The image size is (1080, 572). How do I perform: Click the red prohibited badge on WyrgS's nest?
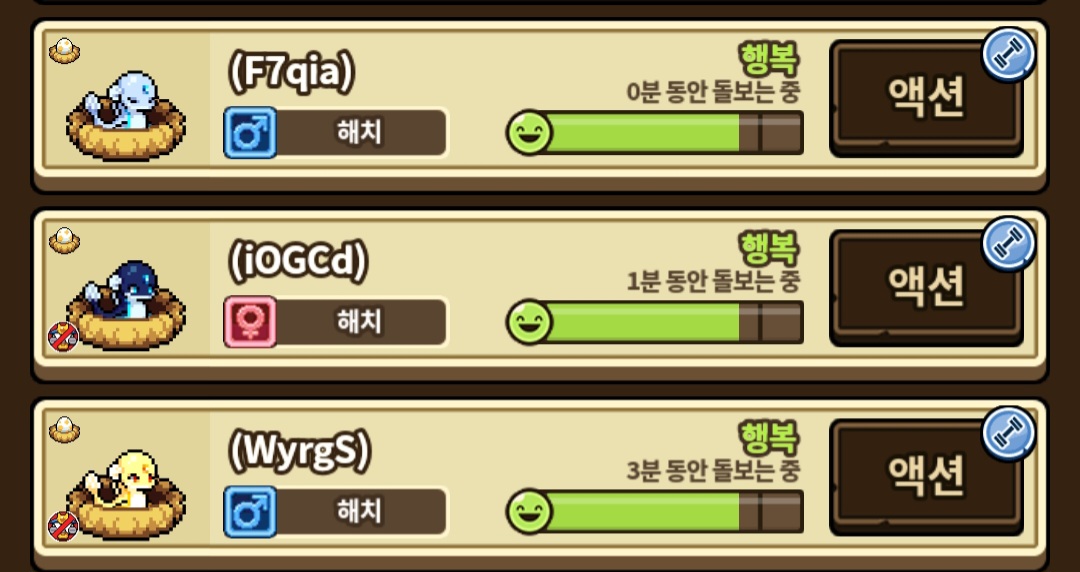point(63,526)
